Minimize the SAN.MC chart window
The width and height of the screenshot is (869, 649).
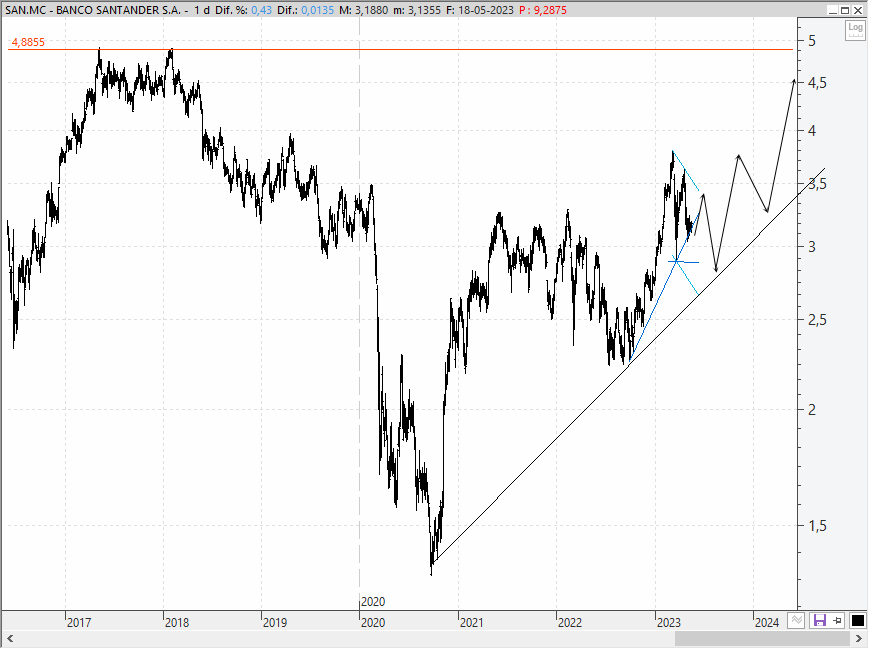833,10
